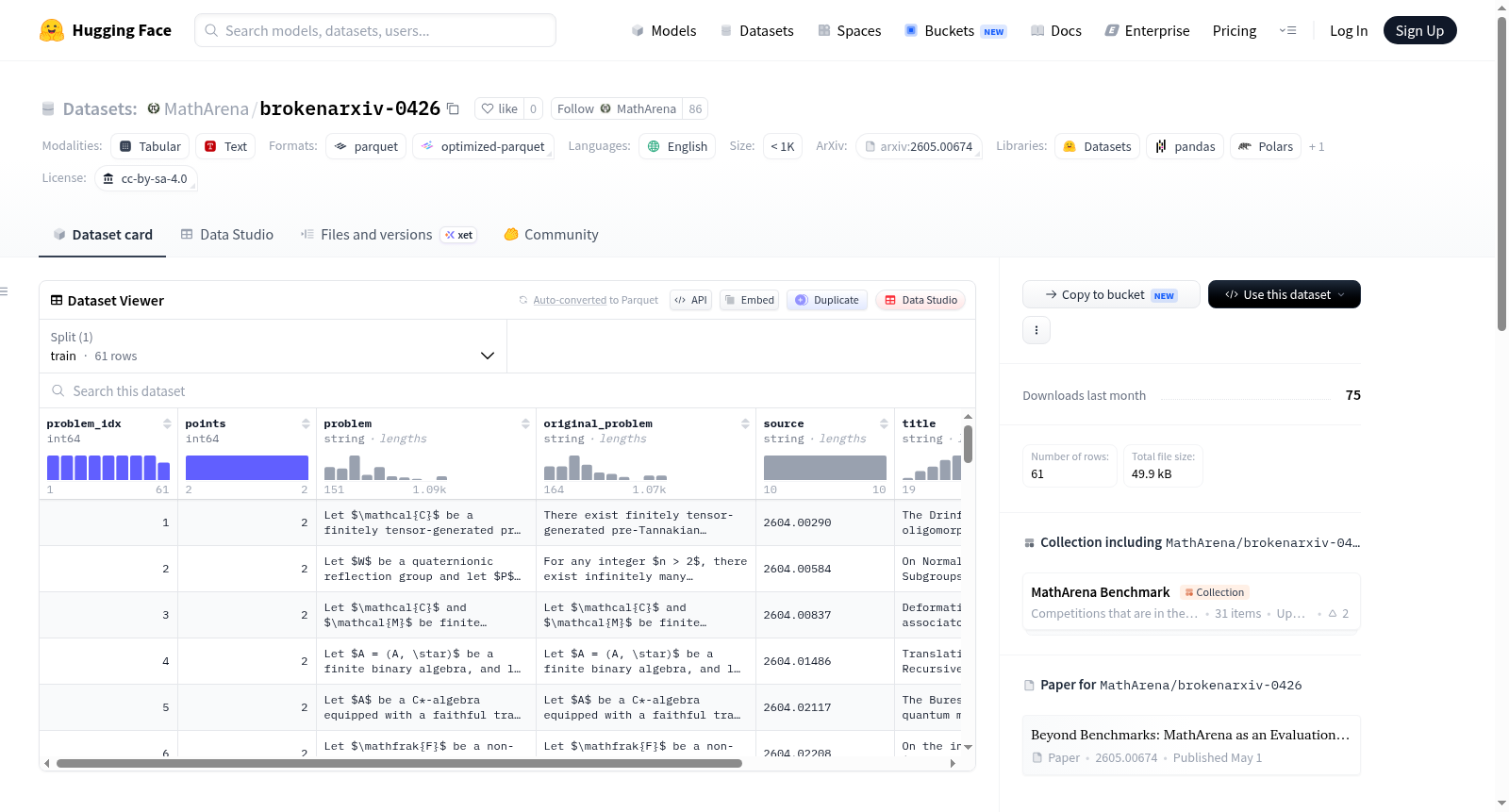
Task: Open the like count number
Action: pos(533,108)
